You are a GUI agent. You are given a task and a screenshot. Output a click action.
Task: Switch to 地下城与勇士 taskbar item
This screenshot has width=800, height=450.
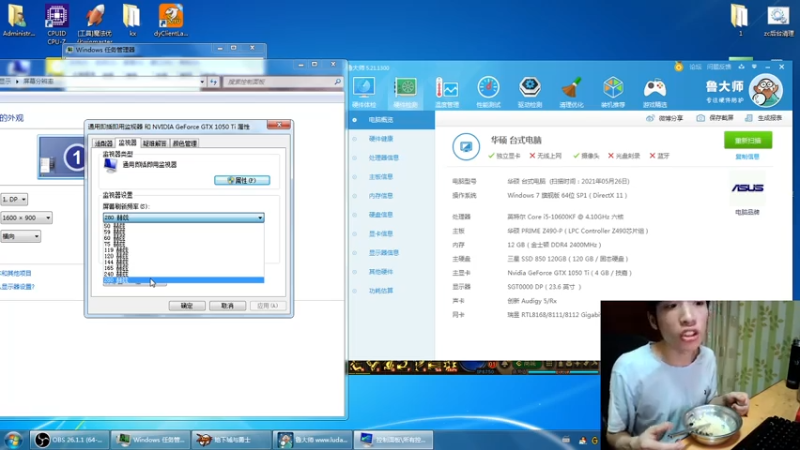231,439
